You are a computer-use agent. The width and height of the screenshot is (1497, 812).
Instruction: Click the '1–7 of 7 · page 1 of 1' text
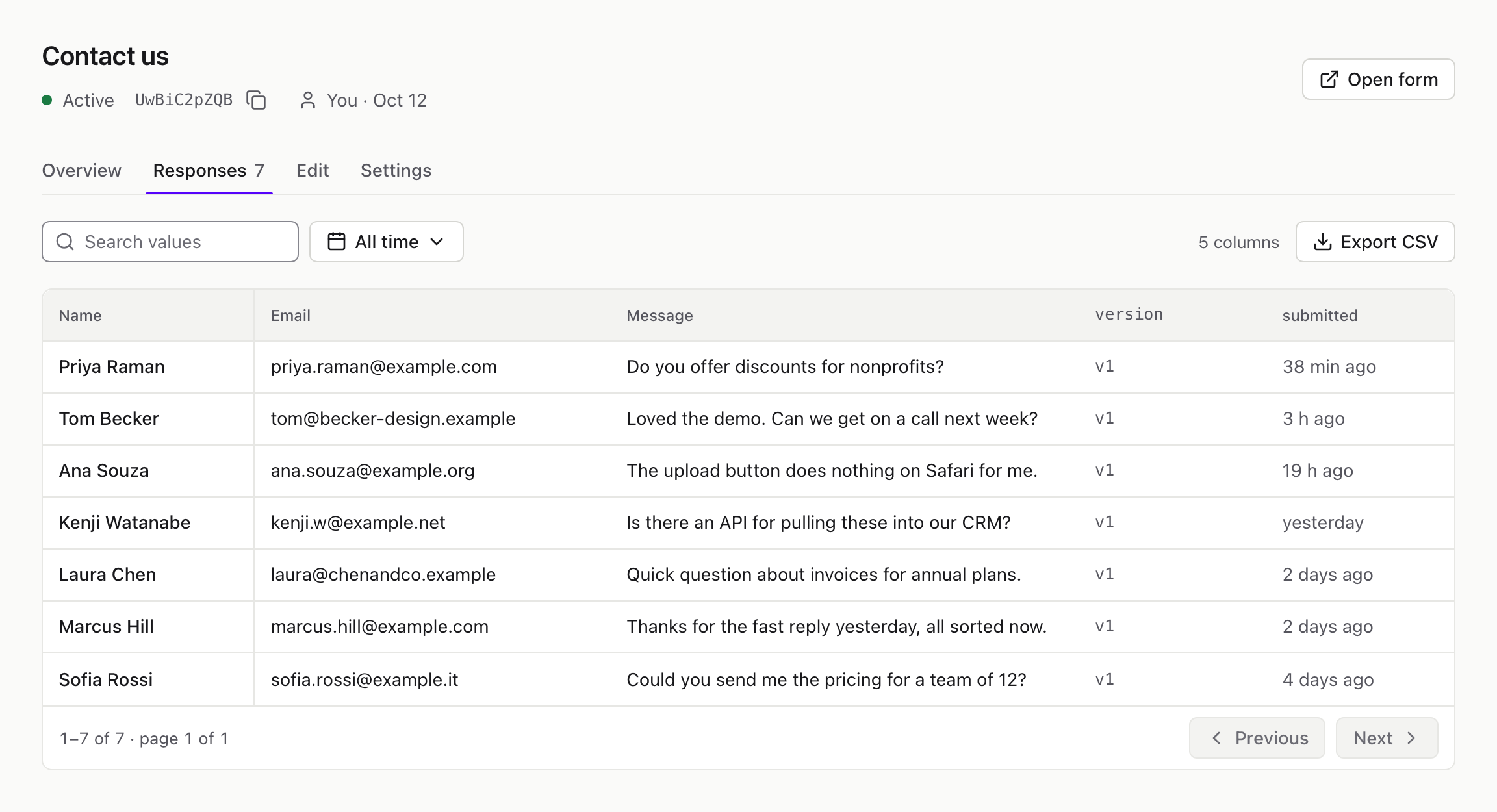tap(144, 739)
